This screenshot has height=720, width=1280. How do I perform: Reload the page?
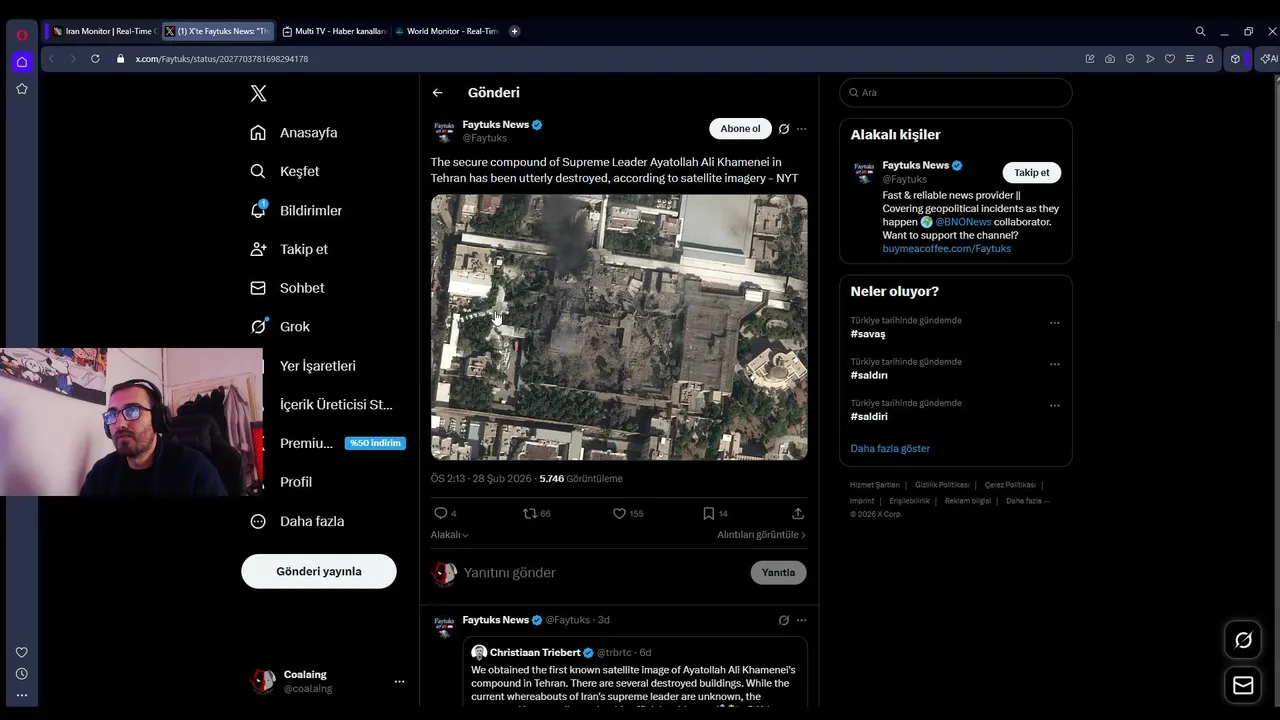95,59
